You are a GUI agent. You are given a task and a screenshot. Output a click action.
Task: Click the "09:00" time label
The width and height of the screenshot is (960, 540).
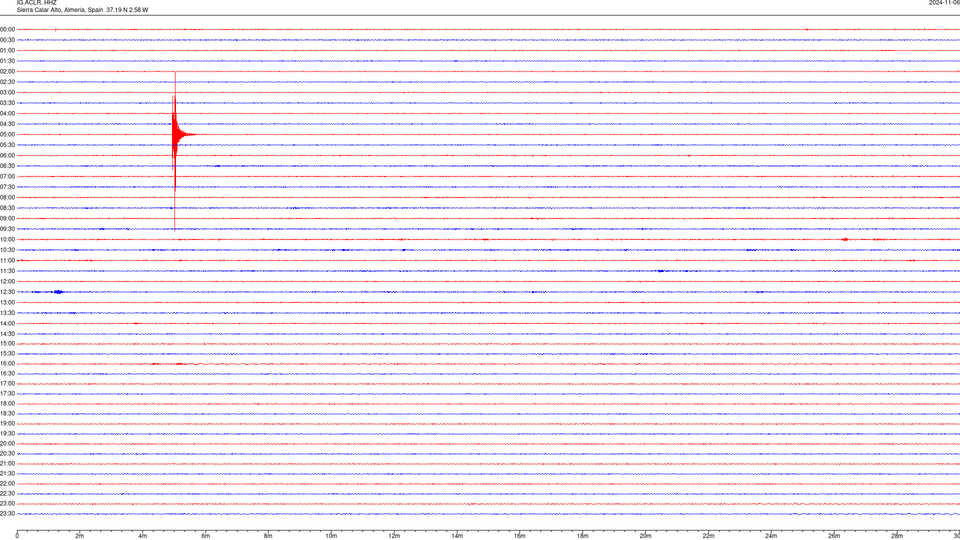[x=8, y=219]
